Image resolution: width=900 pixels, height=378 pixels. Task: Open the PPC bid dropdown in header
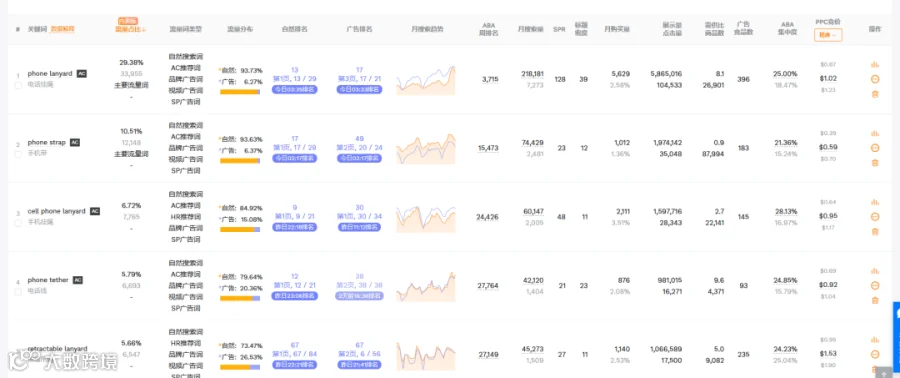click(828, 35)
